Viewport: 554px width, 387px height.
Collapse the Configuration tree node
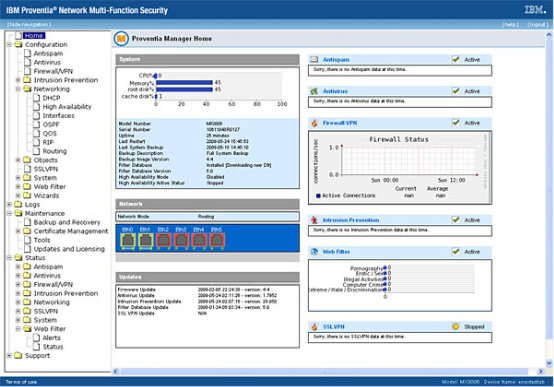click(x=10, y=45)
